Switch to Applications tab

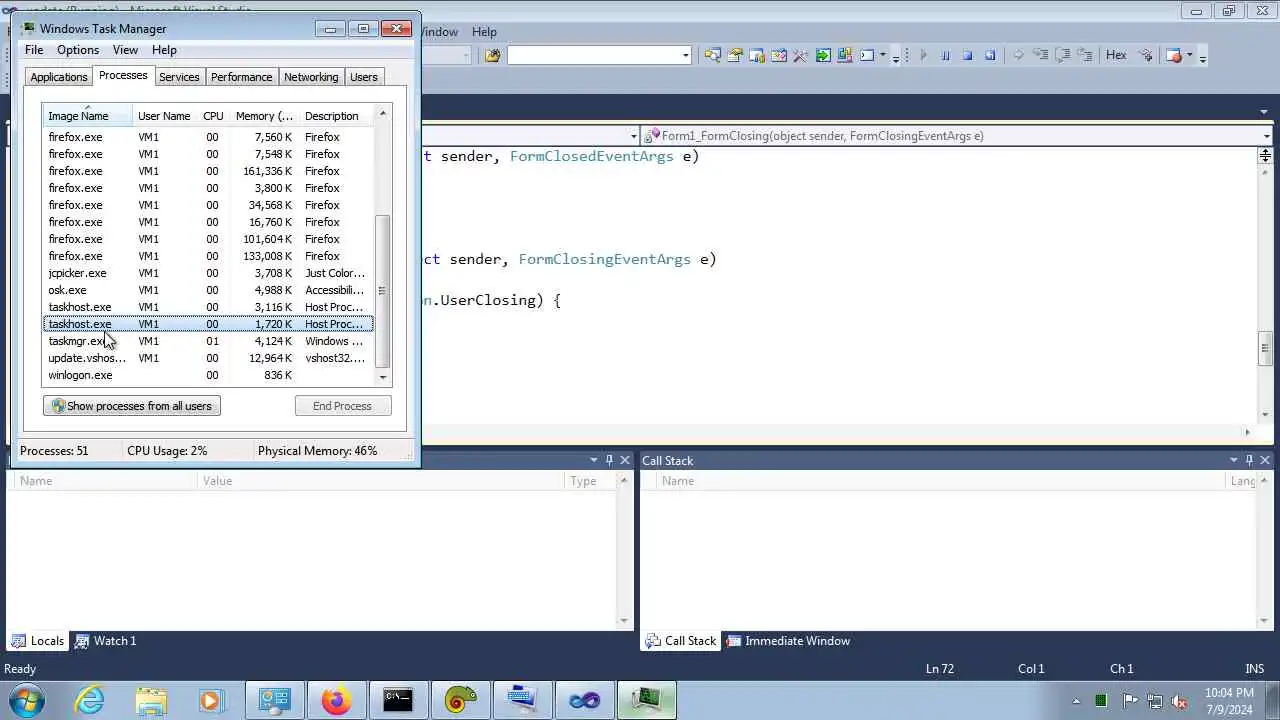[x=59, y=77]
